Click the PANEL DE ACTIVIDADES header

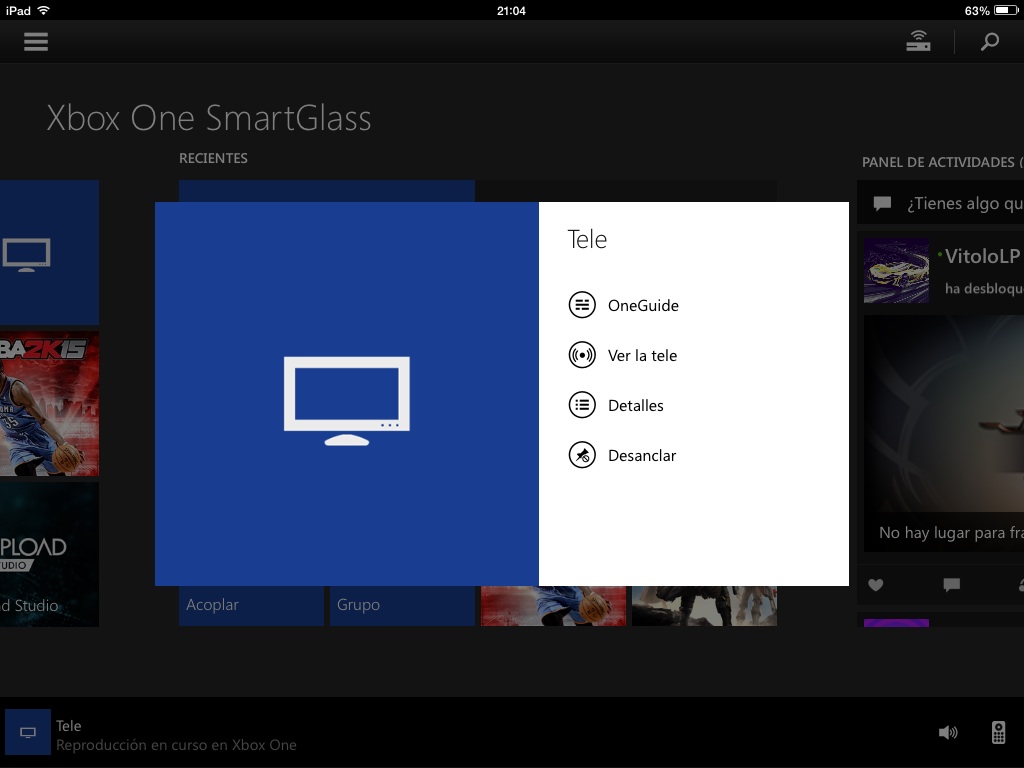pos(942,163)
